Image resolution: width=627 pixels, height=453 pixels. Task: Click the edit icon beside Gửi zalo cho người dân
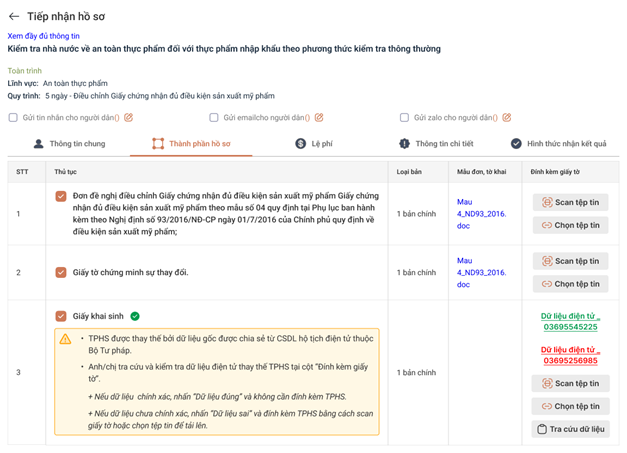click(x=507, y=118)
